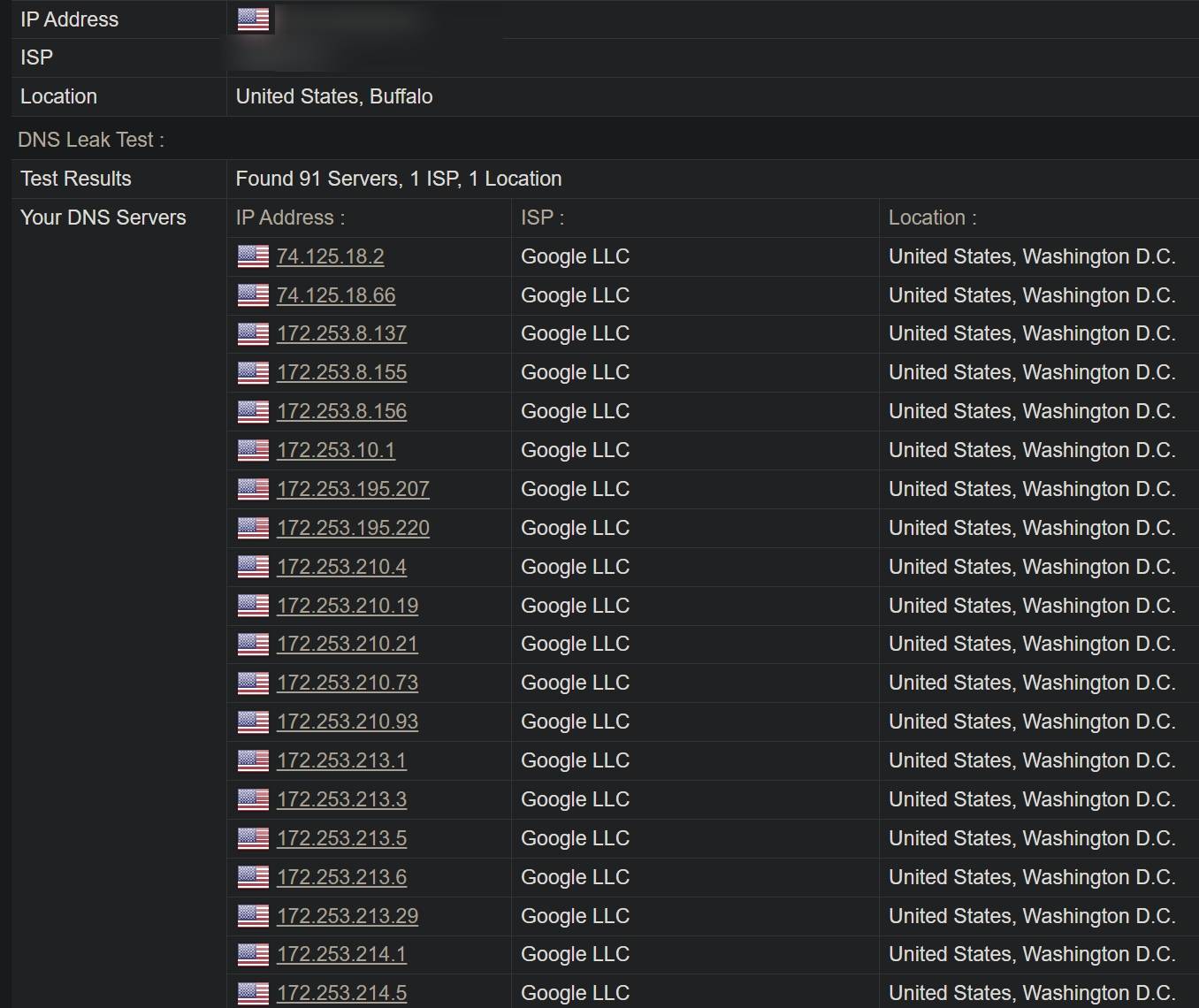Viewport: 1199px width, 1008px height.
Task: Click the US flag next to 74.125.18.2
Action: 253,256
